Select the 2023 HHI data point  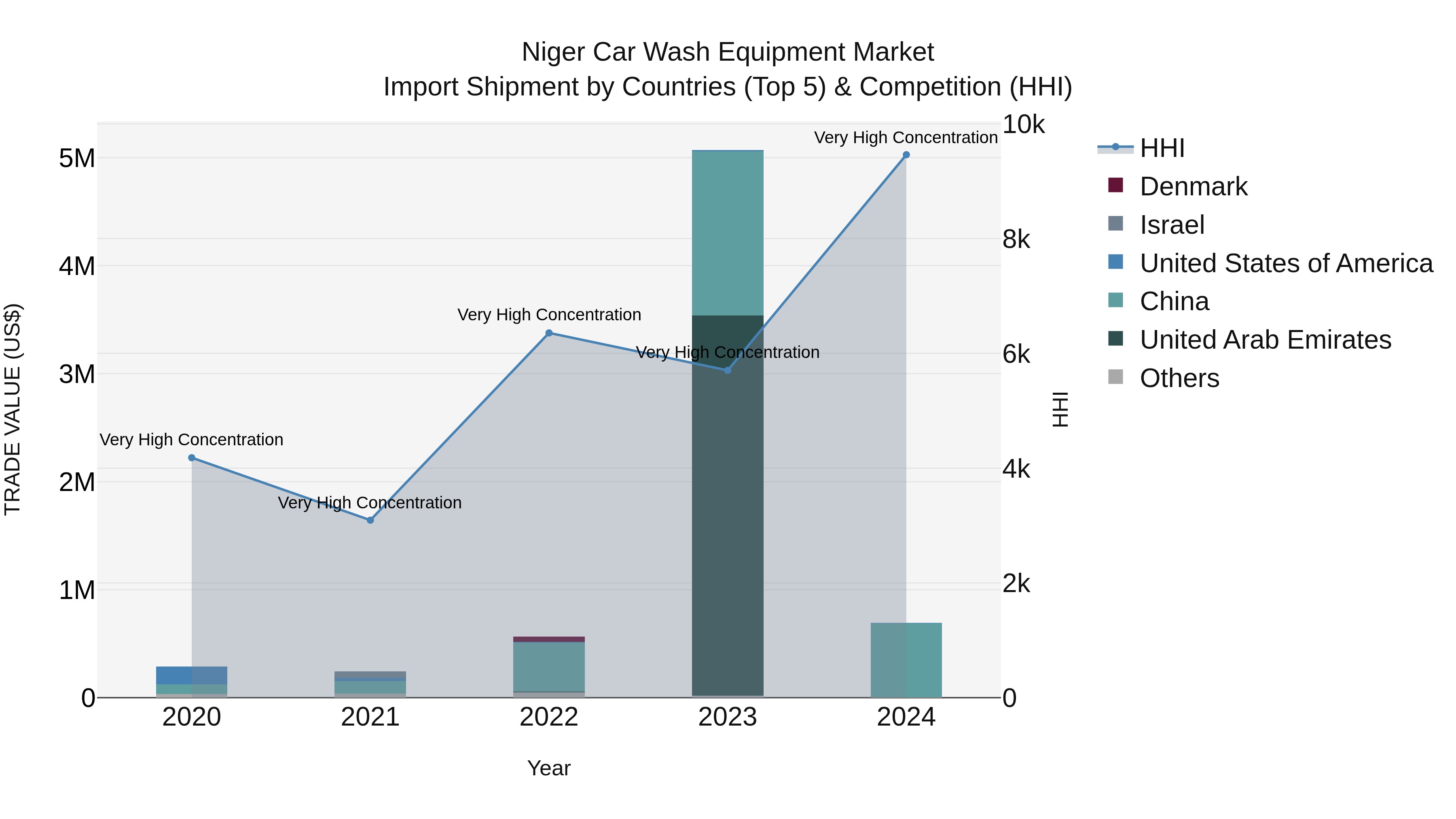(x=728, y=370)
